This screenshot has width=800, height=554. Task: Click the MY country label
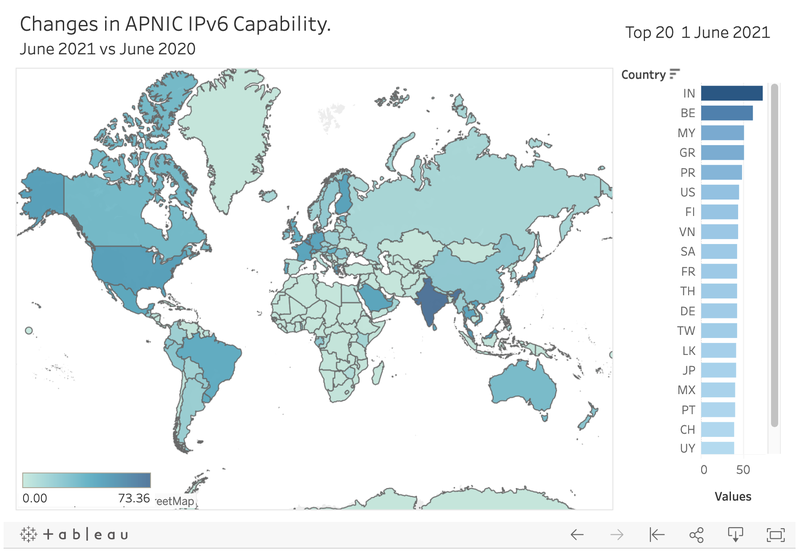(686, 133)
